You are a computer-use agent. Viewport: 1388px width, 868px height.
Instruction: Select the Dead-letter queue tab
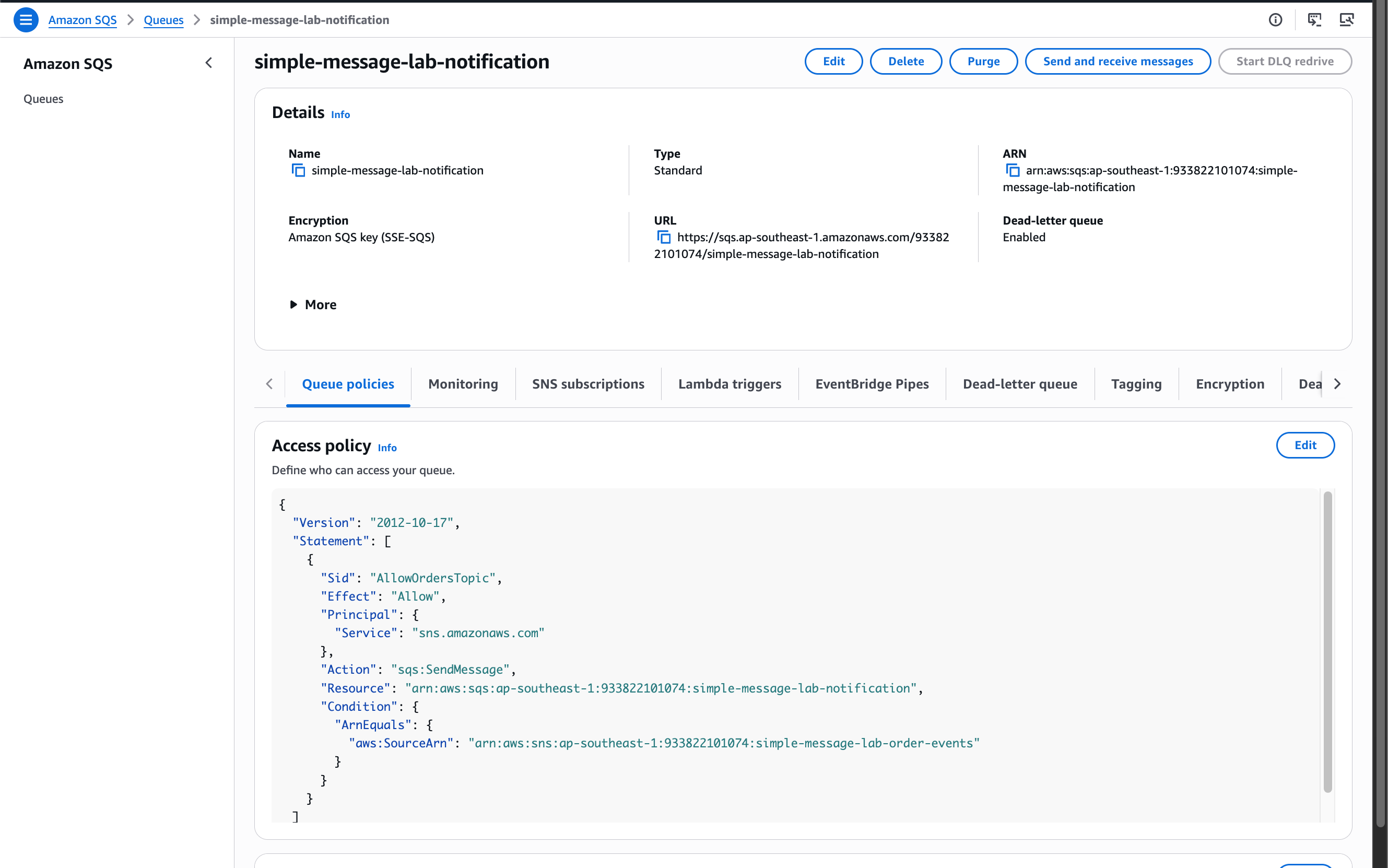[1019, 384]
